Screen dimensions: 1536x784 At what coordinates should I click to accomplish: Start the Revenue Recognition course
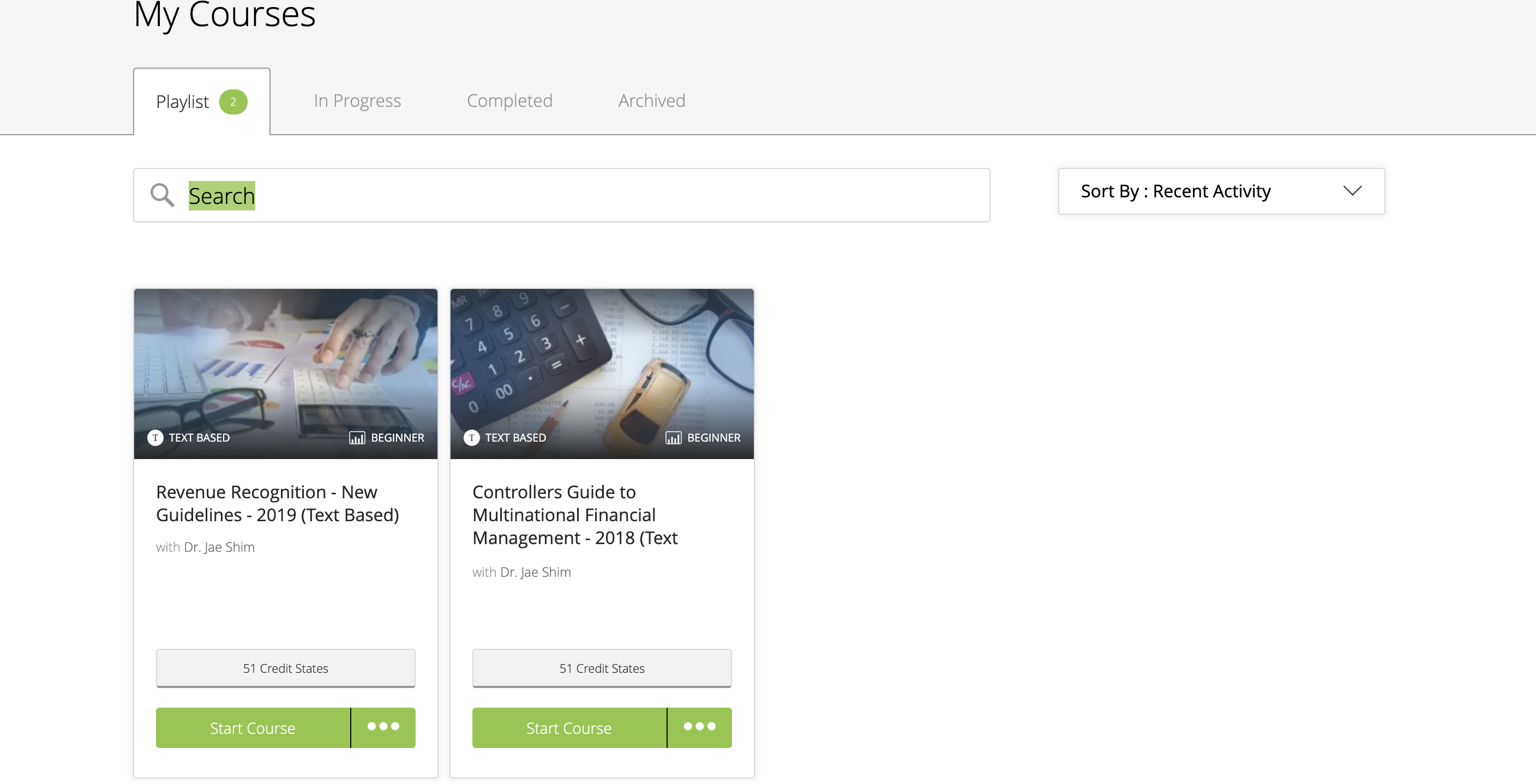click(x=253, y=727)
